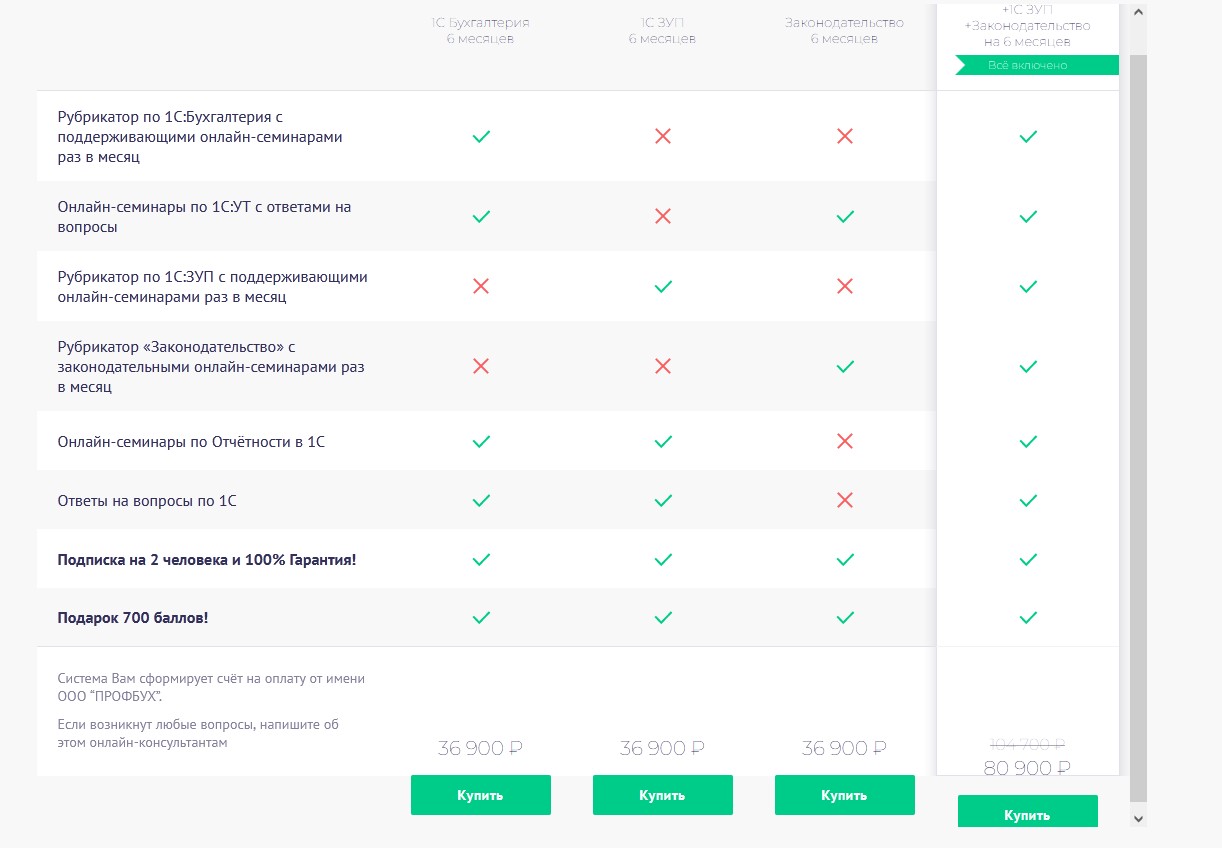
Task: Click green check for 1С Бухгалтерия in first row
Action: pyautogui.click(x=480, y=136)
